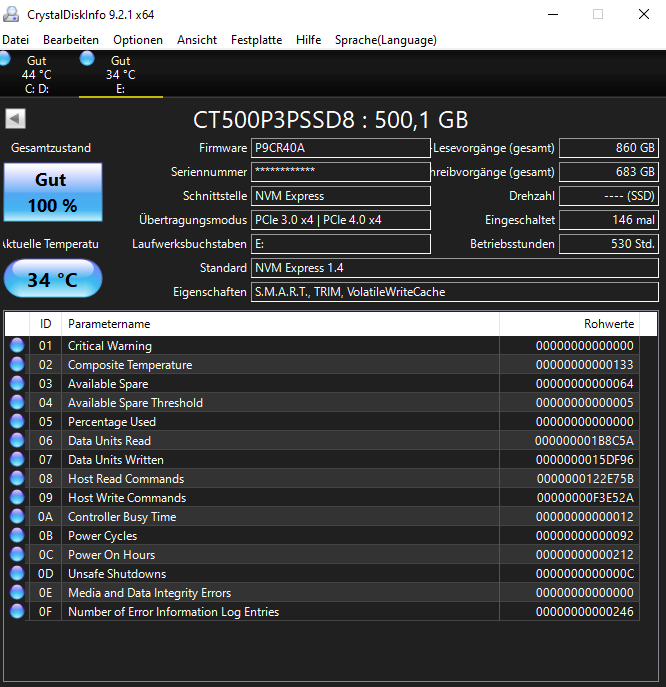Click the Standard NVM Express 1.4 field
The height and width of the screenshot is (687, 666).
pos(454,268)
